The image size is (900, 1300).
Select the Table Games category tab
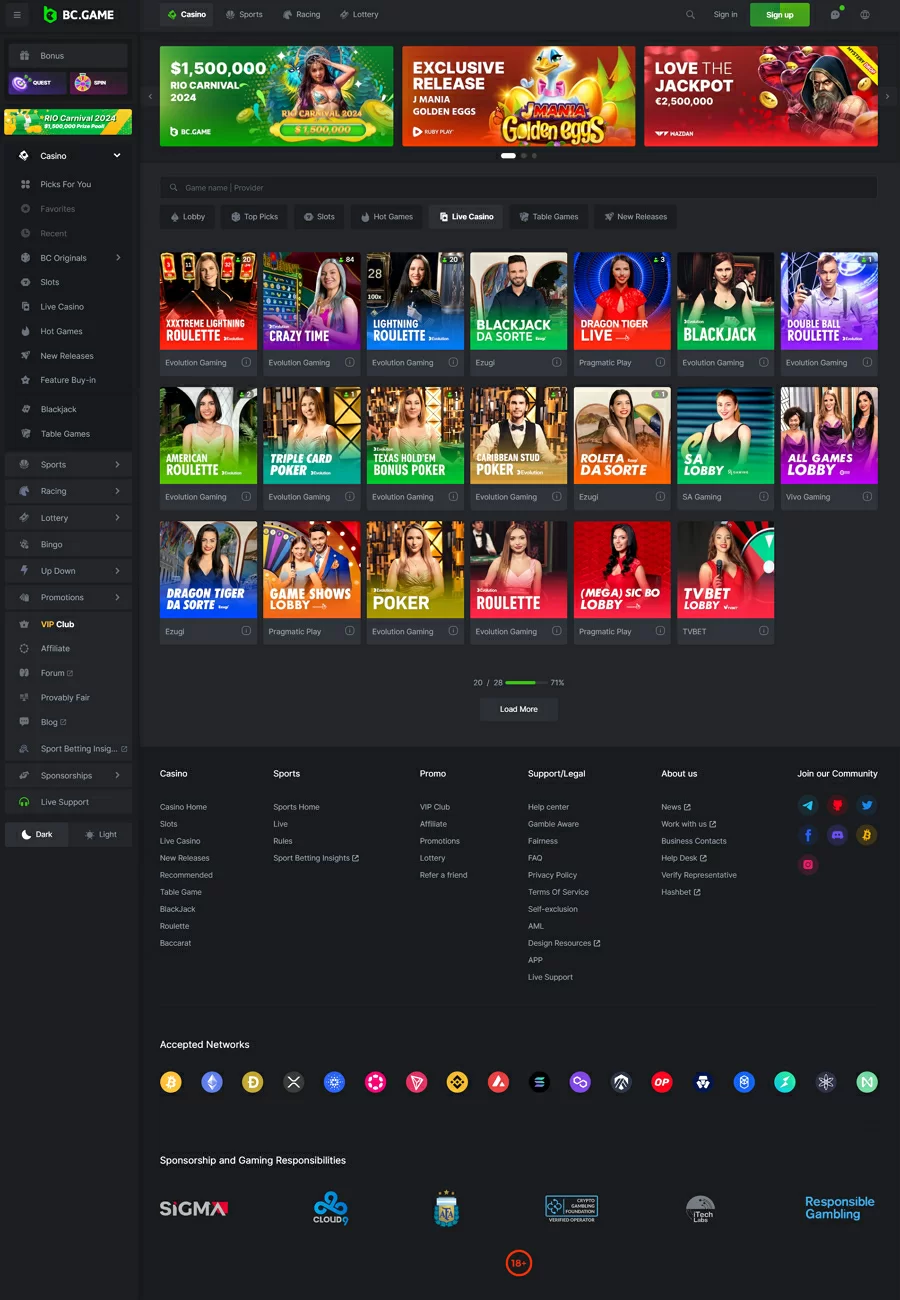[548, 217]
